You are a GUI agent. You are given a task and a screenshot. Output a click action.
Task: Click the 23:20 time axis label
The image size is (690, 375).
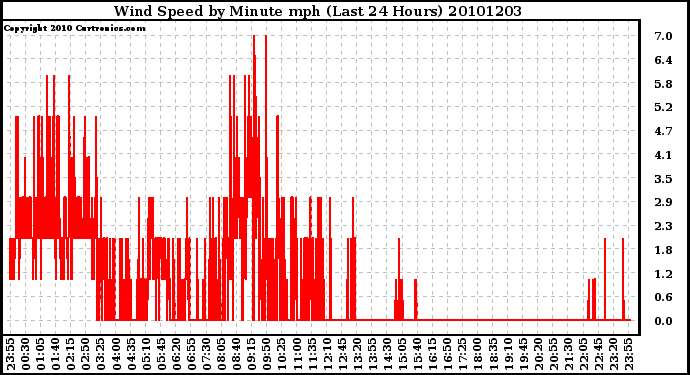613,355
